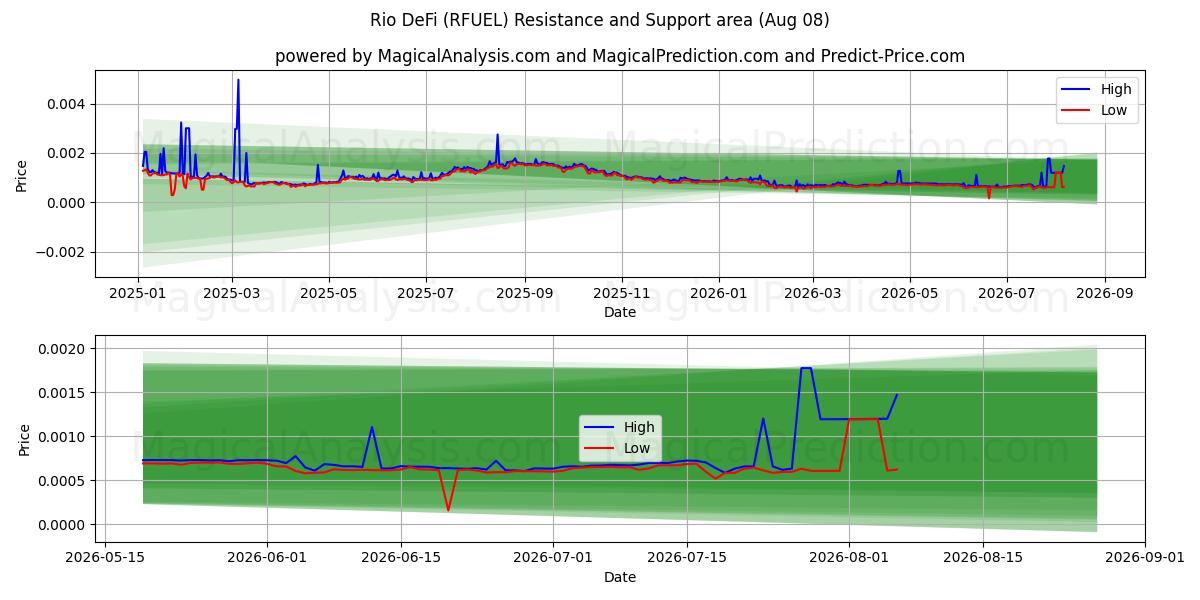The image size is (1200, 600).
Task: Click the '0.002' y-axis tick label
Action: (x=68, y=153)
